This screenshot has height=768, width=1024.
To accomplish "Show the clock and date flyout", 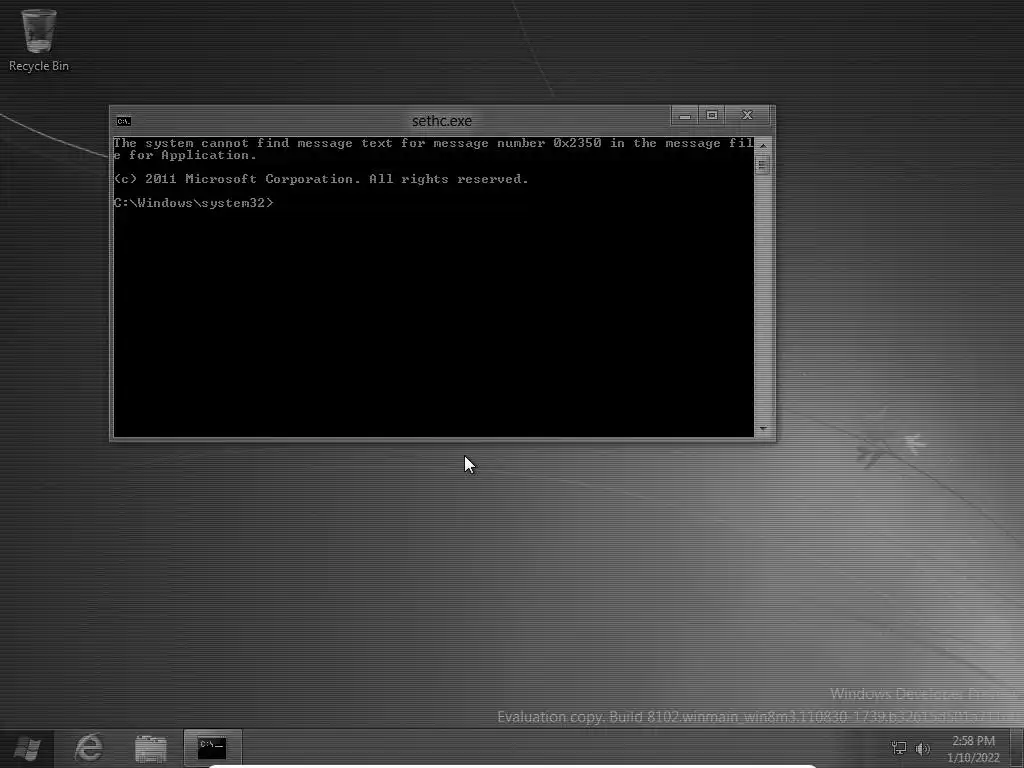I will 974,749.
